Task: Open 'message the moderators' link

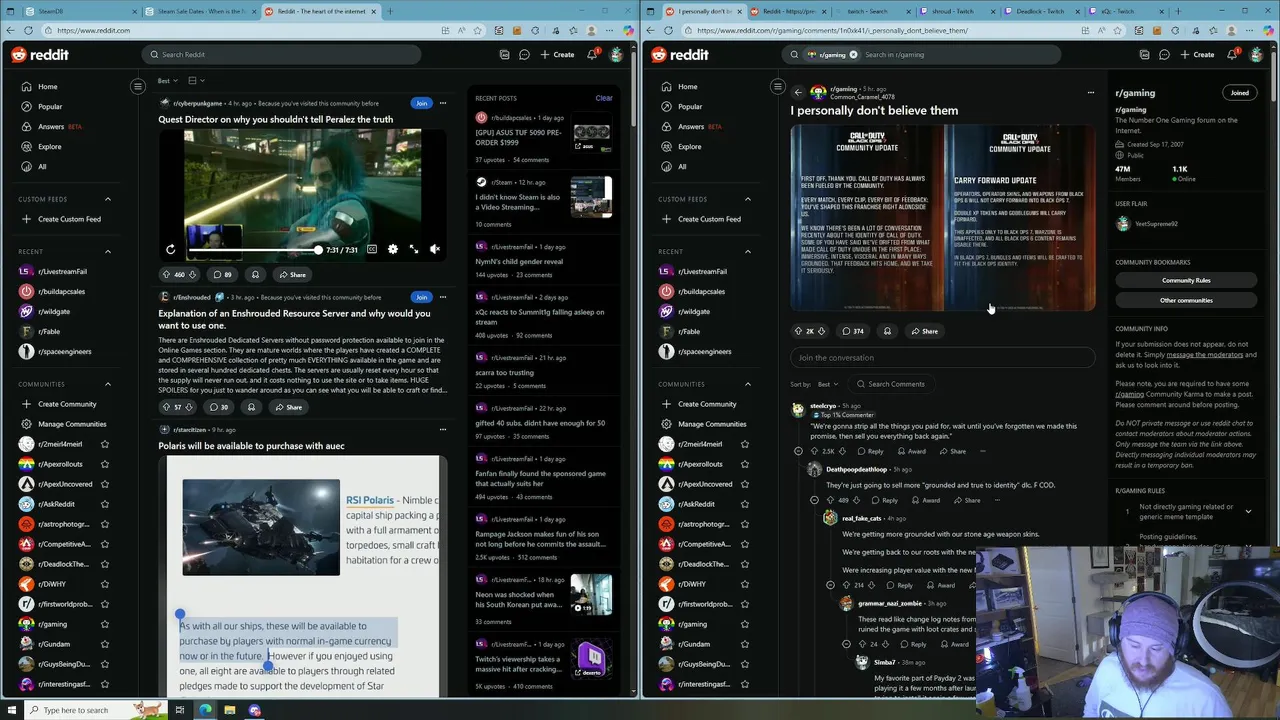Action: [1204, 354]
